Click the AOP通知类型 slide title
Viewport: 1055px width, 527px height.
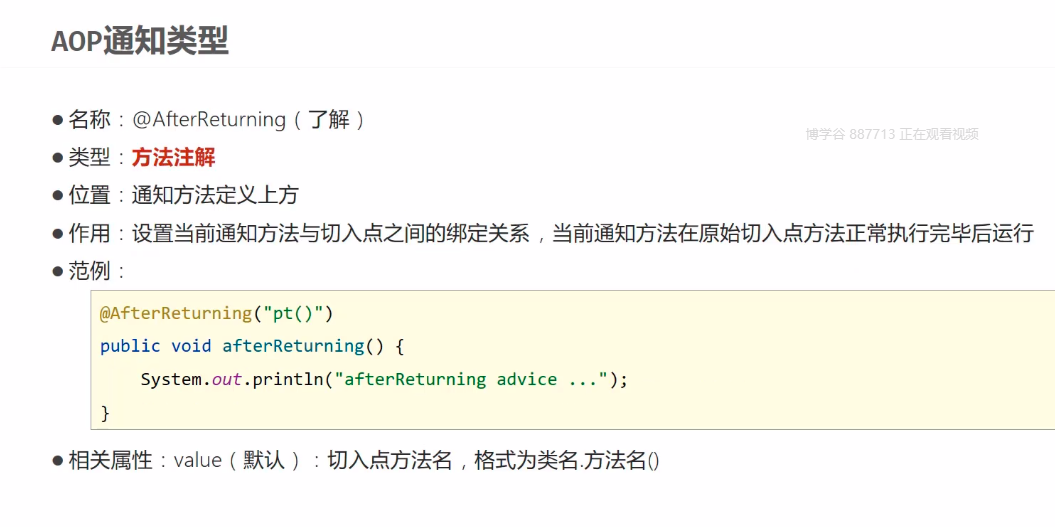pyautogui.click(x=140, y=41)
